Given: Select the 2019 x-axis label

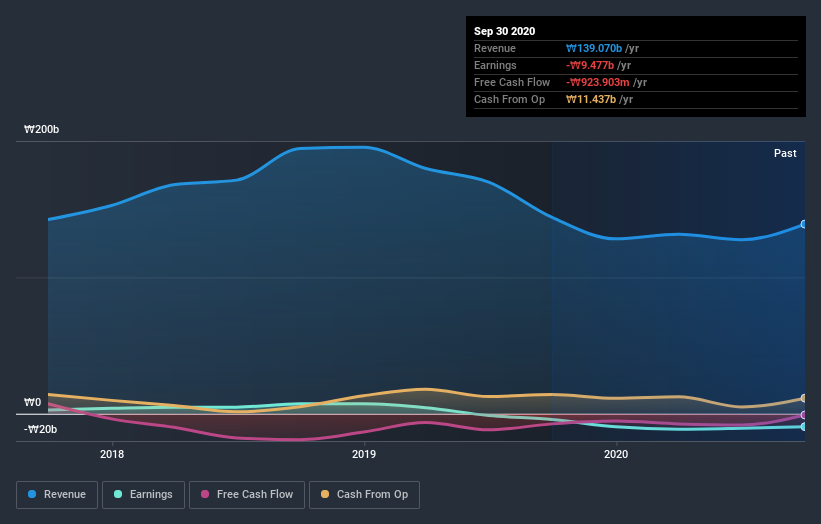Looking at the screenshot, I should click(364, 454).
